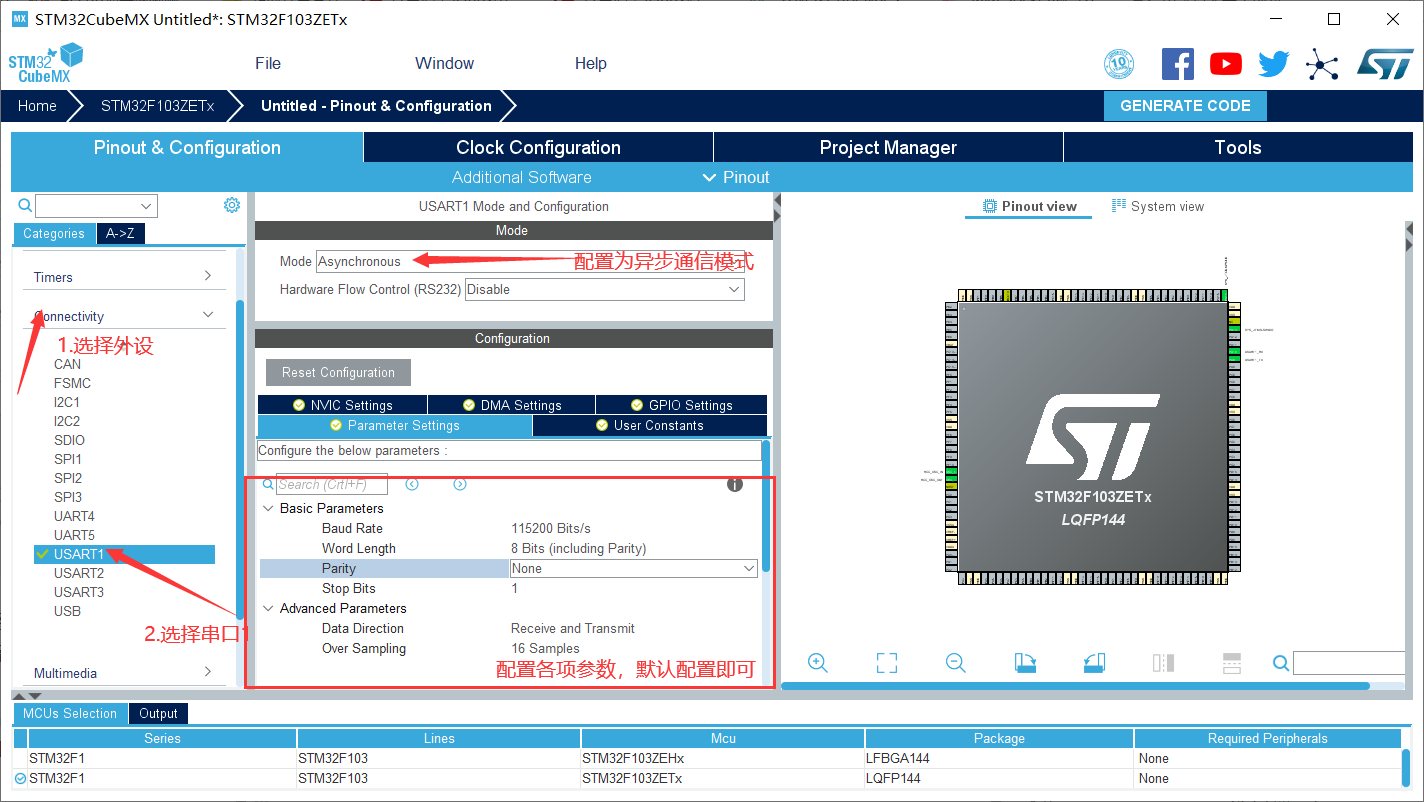Open the settings gear in peripheral panel
The width and height of the screenshot is (1424, 802).
tap(232, 205)
